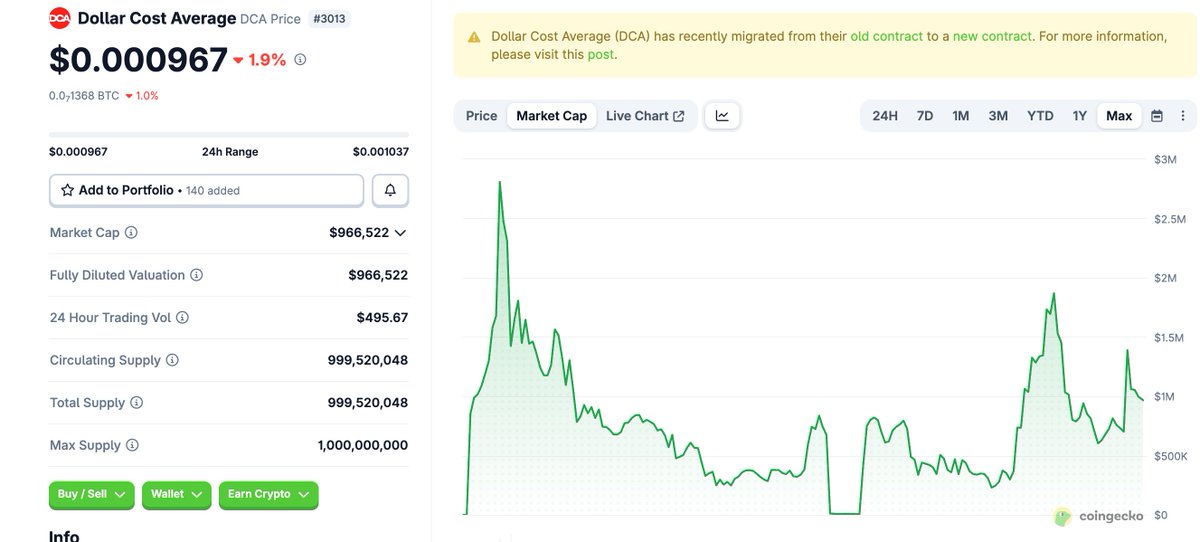
Task: Click the DCA coin logo icon
Action: tap(60, 17)
